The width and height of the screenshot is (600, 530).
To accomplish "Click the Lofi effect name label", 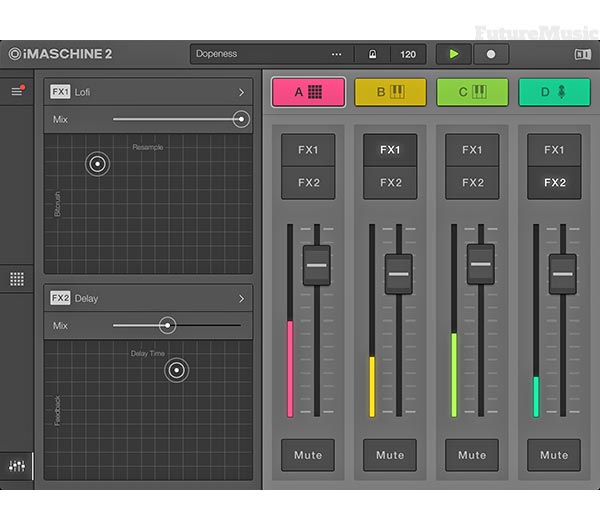I will click(x=82, y=92).
